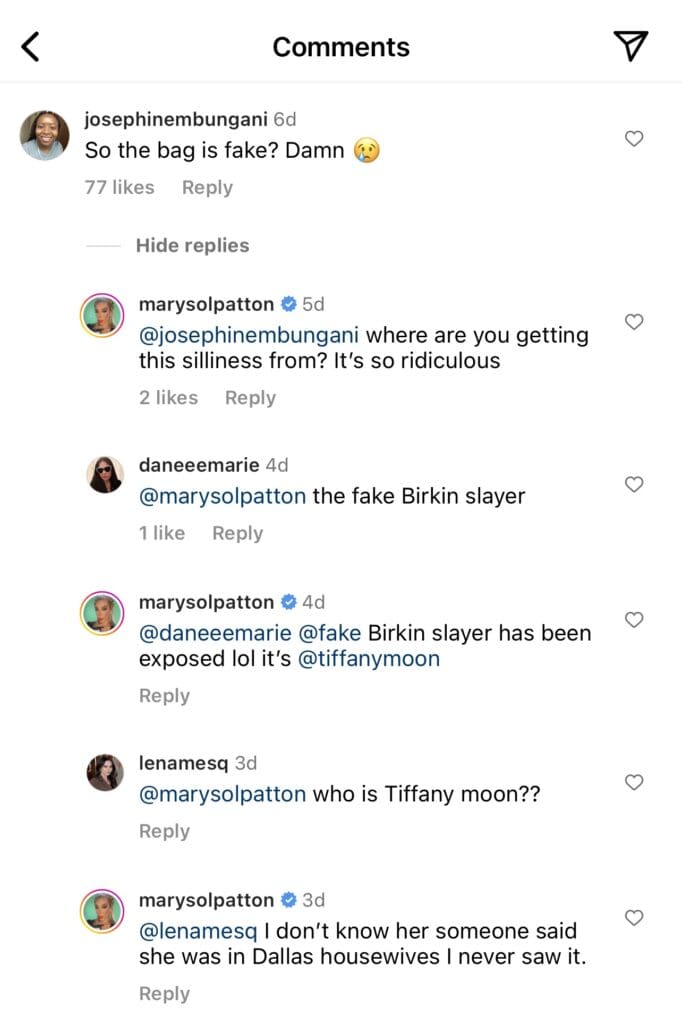
Task: Like josephinembungani's comment with the heart
Action: 633,138
